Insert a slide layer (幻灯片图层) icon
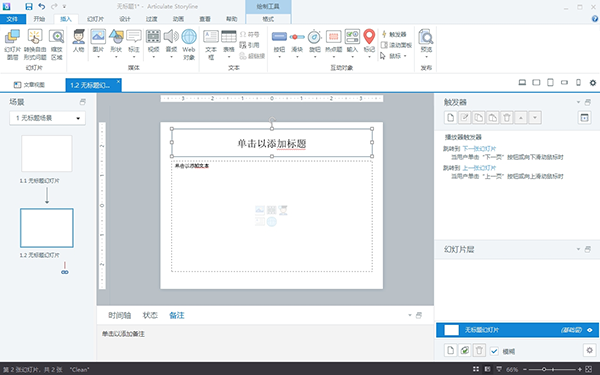 pyautogui.click(x=12, y=36)
